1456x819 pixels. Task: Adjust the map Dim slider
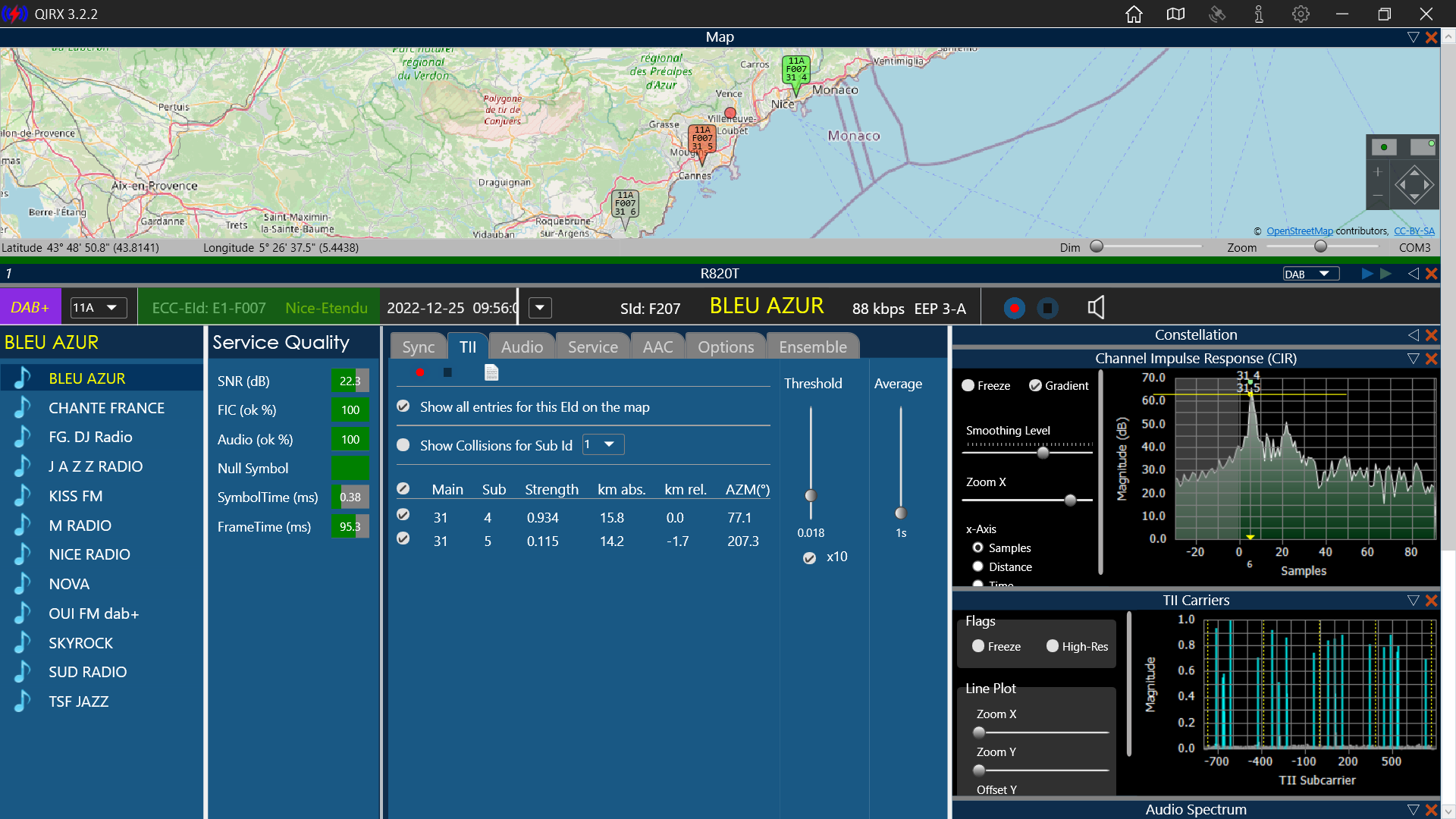point(1097,246)
